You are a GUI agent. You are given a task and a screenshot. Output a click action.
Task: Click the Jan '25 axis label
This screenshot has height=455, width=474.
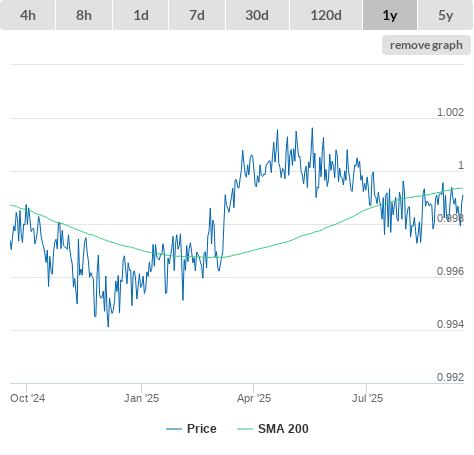[141, 398]
